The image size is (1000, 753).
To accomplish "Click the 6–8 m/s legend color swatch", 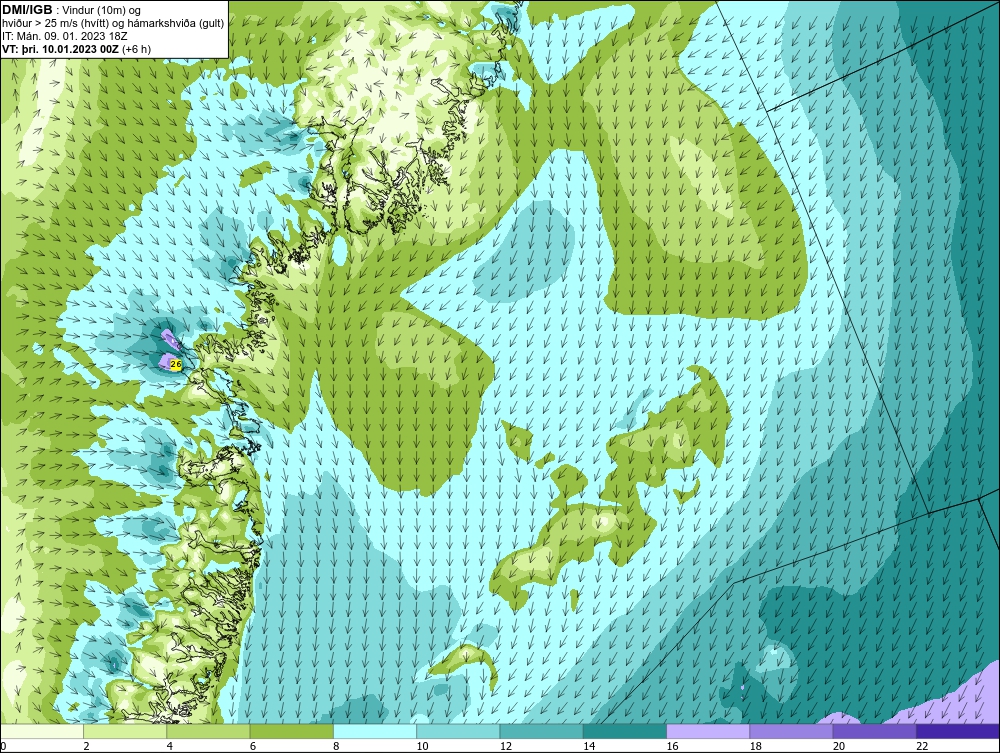I will point(291,731).
